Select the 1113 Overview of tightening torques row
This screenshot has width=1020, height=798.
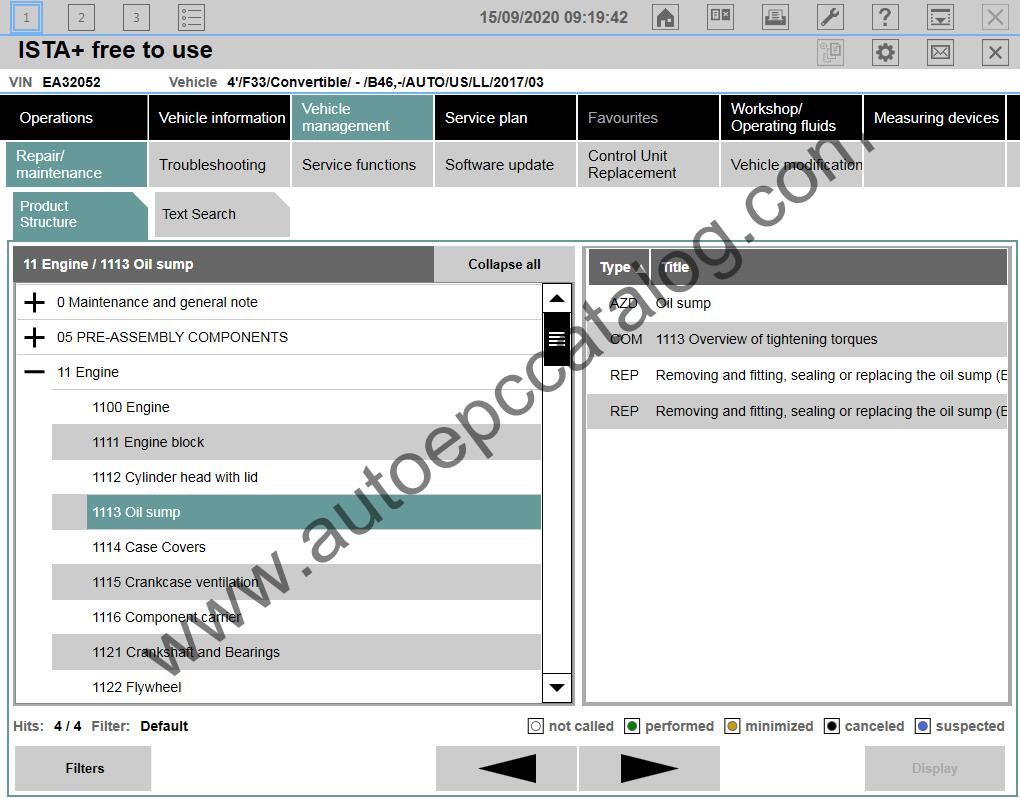pyautogui.click(x=766, y=339)
